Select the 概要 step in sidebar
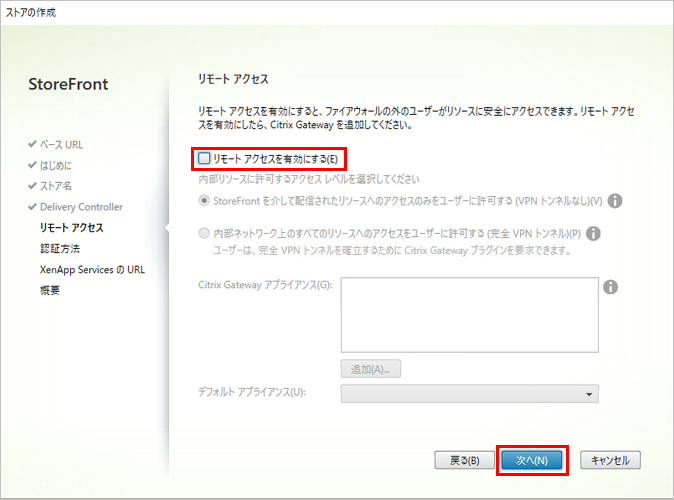The image size is (674, 500). pos(50,291)
